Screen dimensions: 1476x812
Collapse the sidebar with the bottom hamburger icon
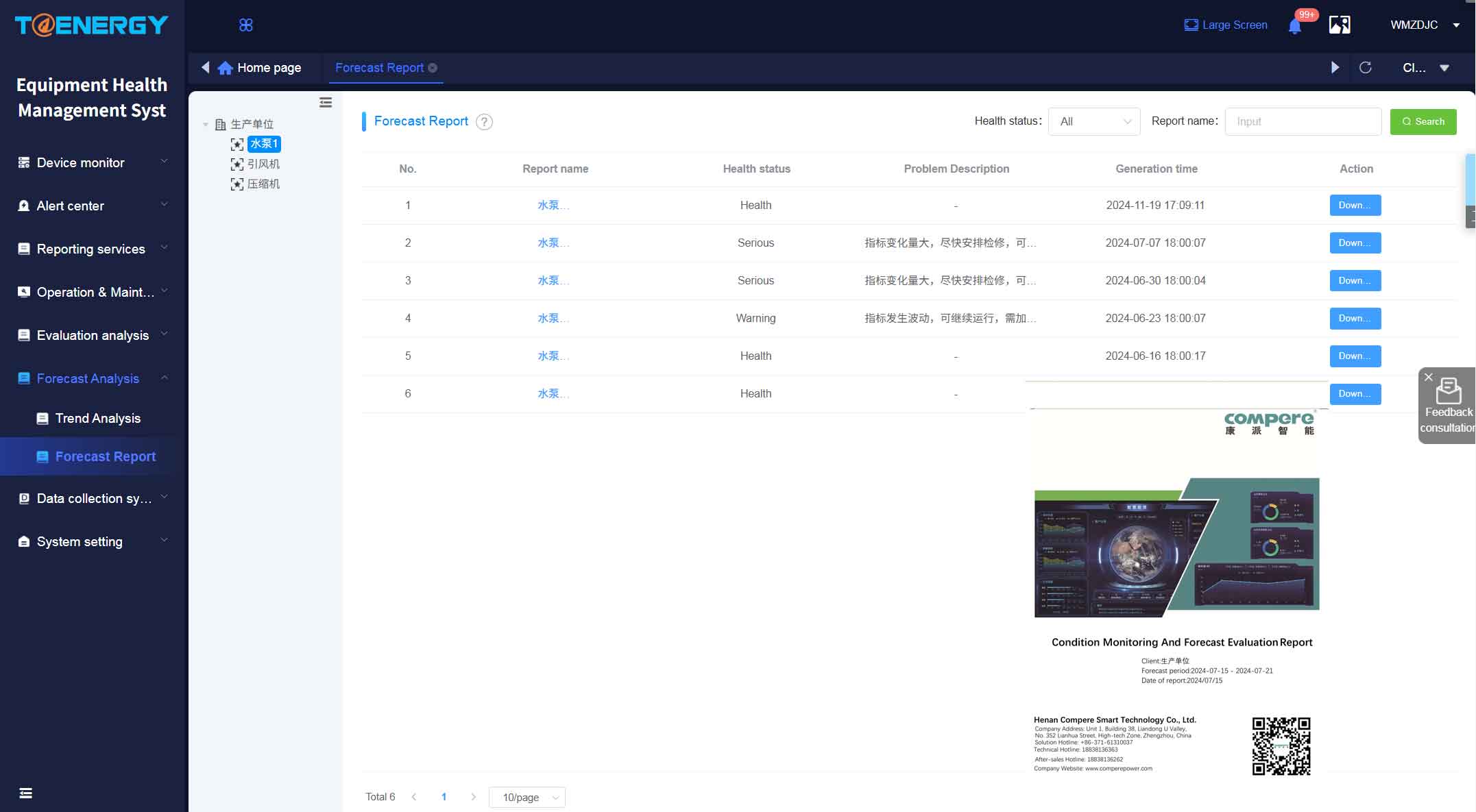(26, 793)
